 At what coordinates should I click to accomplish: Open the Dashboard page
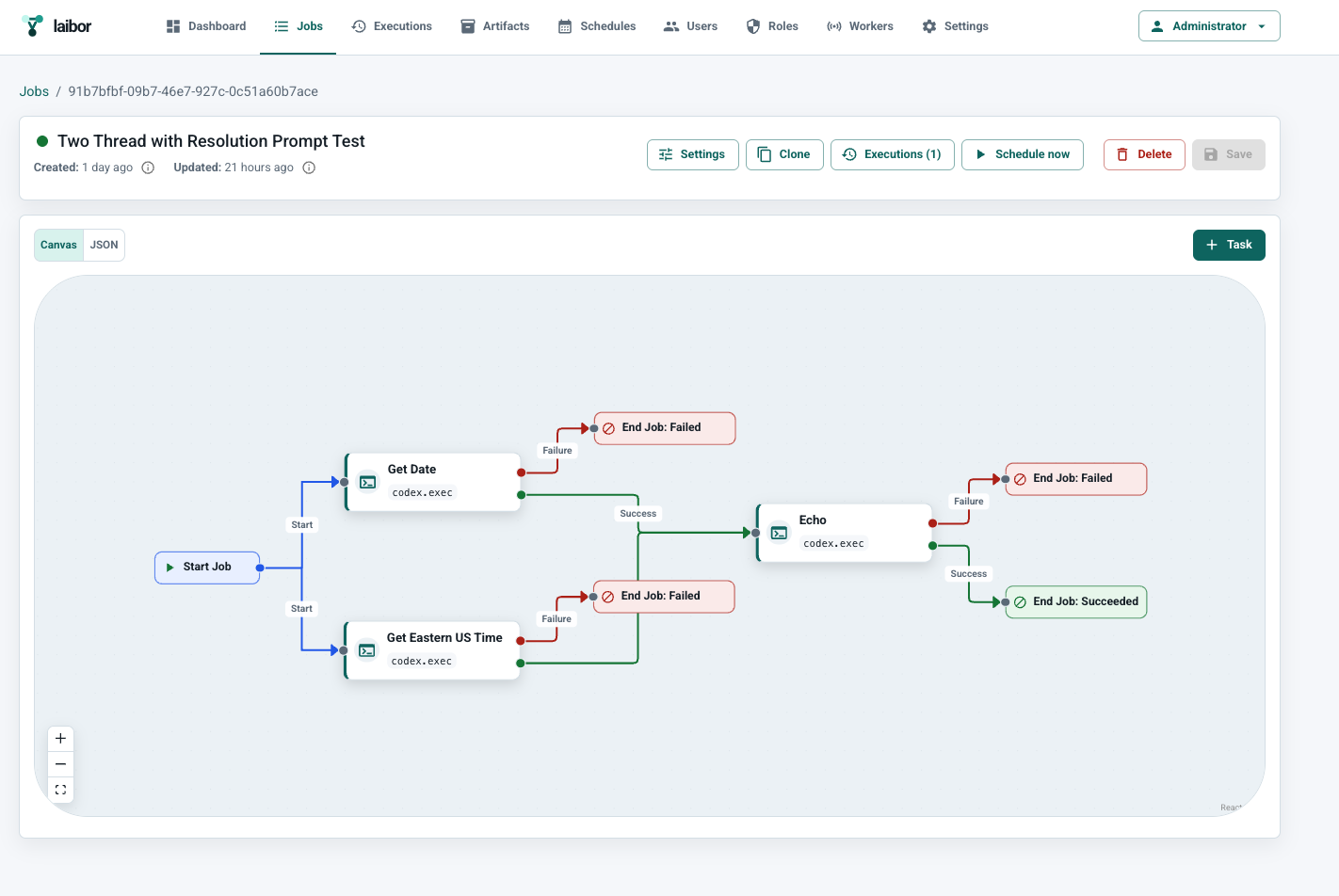coord(206,26)
